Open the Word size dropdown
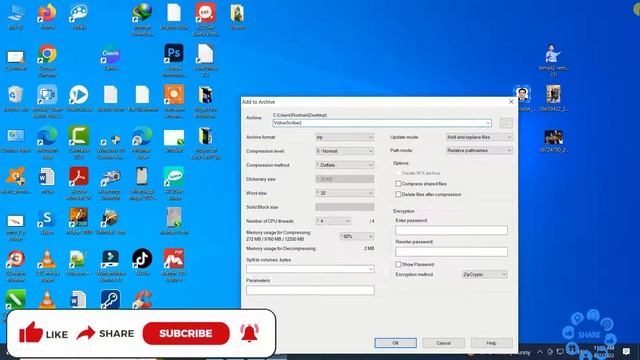The image size is (640, 360). tap(344, 193)
